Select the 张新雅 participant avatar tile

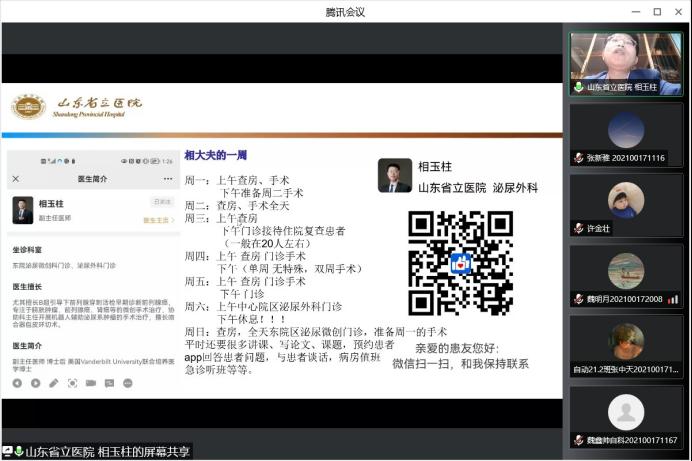[626, 130]
